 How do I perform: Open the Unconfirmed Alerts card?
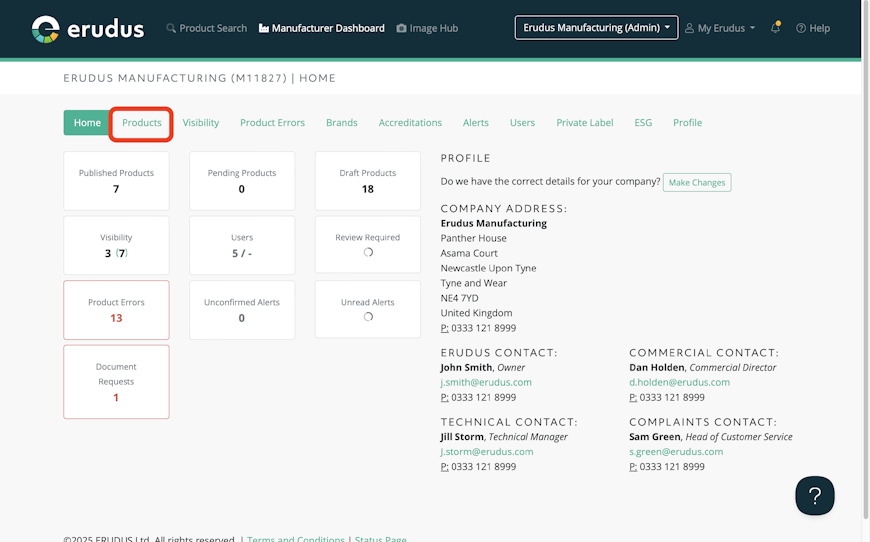[242, 310]
